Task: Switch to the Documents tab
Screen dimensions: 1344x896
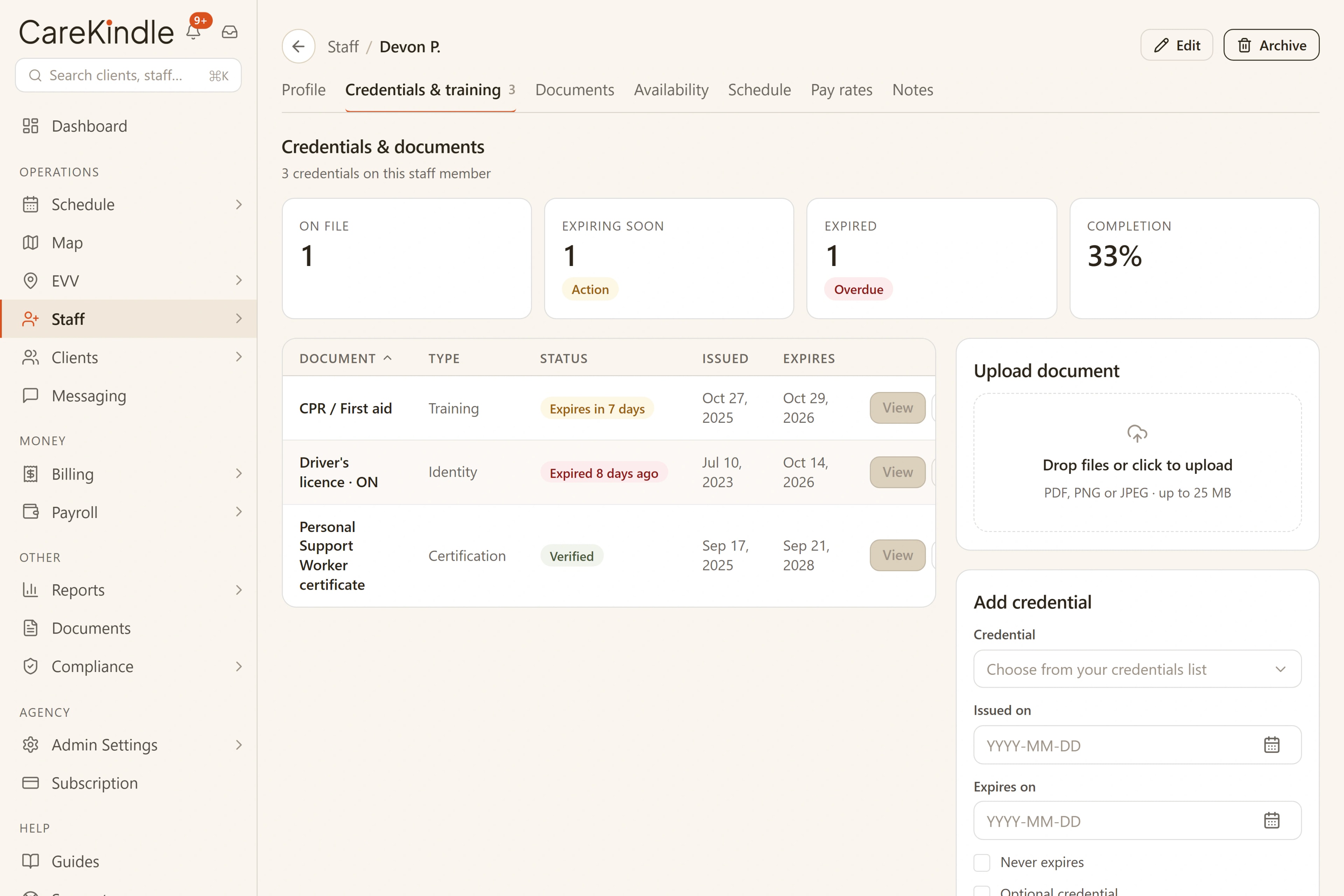Action: point(574,90)
